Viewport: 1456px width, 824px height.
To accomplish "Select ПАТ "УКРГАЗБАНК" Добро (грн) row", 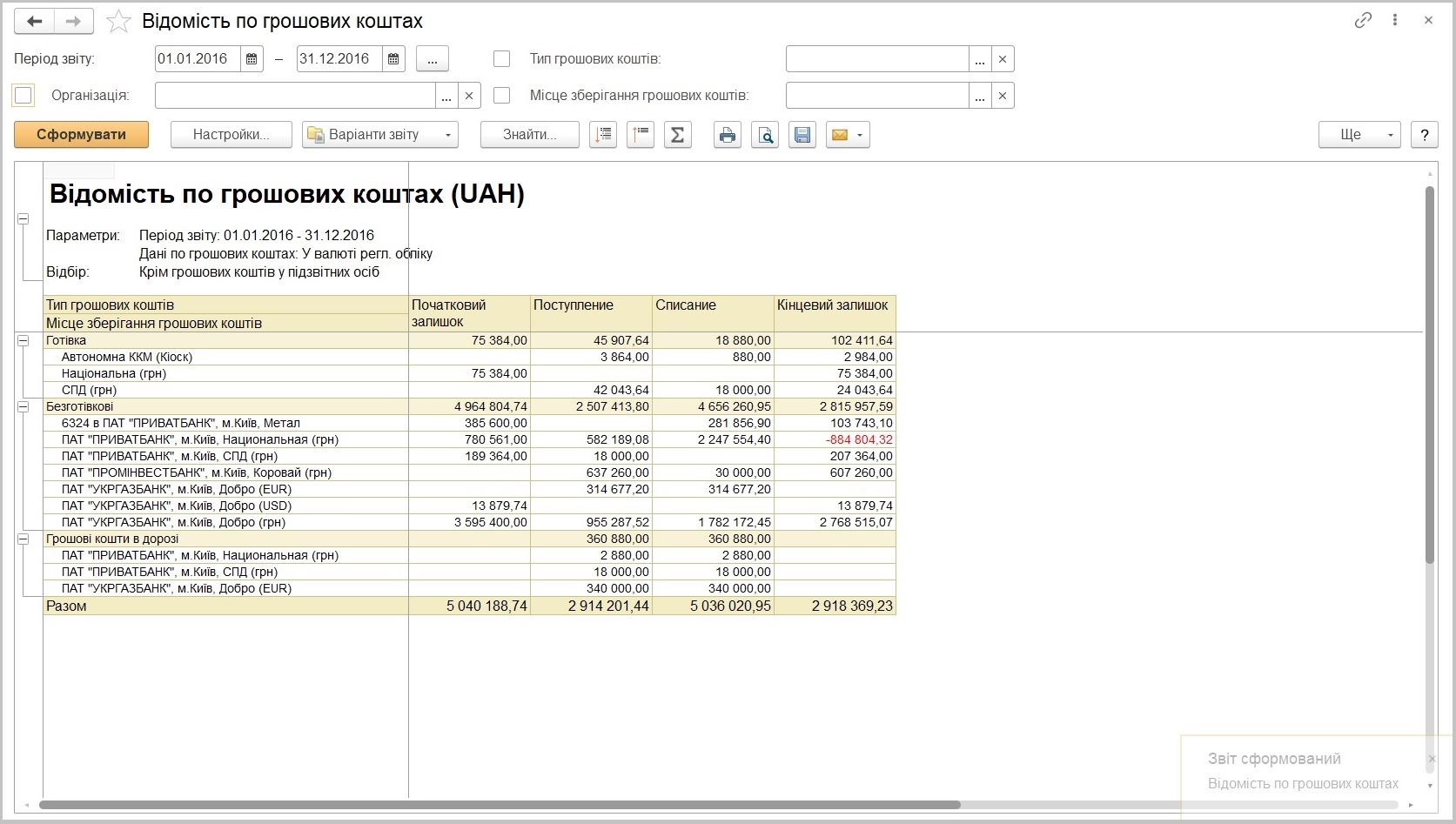I will [x=470, y=522].
